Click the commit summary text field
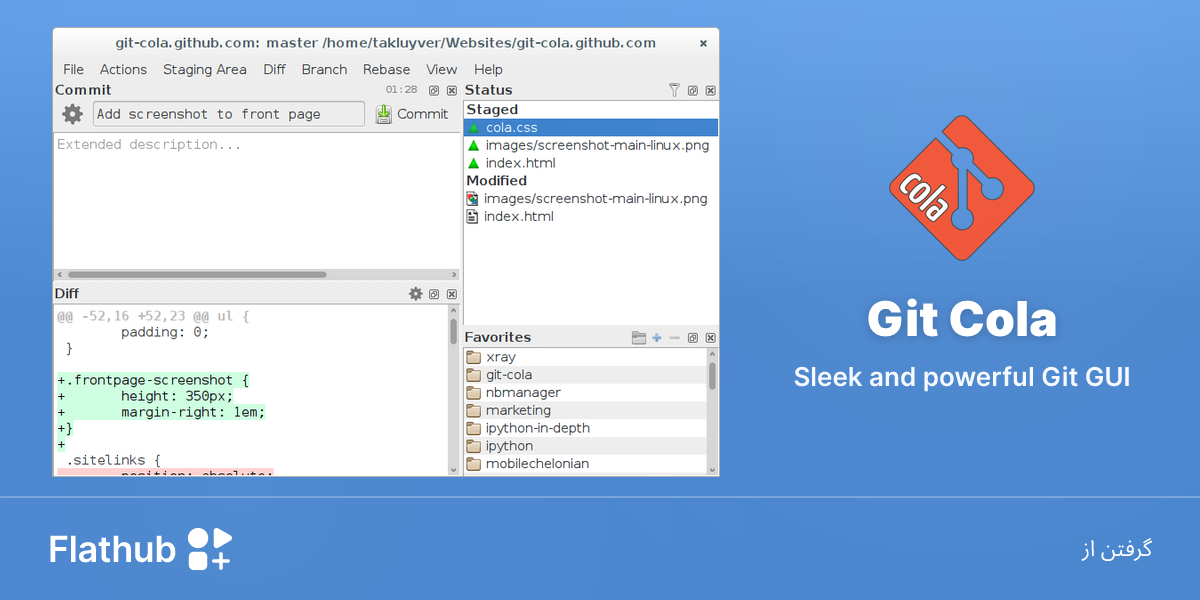Image resolution: width=1200 pixels, height=600 pixels. 229,114
